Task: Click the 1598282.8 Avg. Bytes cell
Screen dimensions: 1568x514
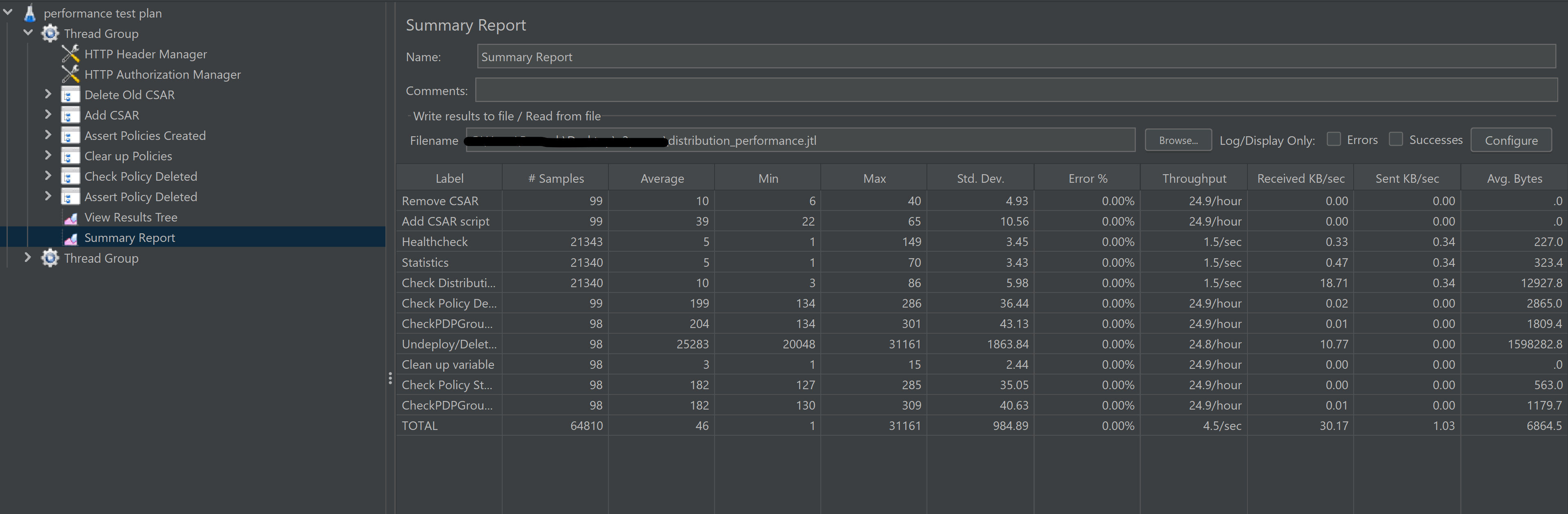Action: coord(1514,344)
